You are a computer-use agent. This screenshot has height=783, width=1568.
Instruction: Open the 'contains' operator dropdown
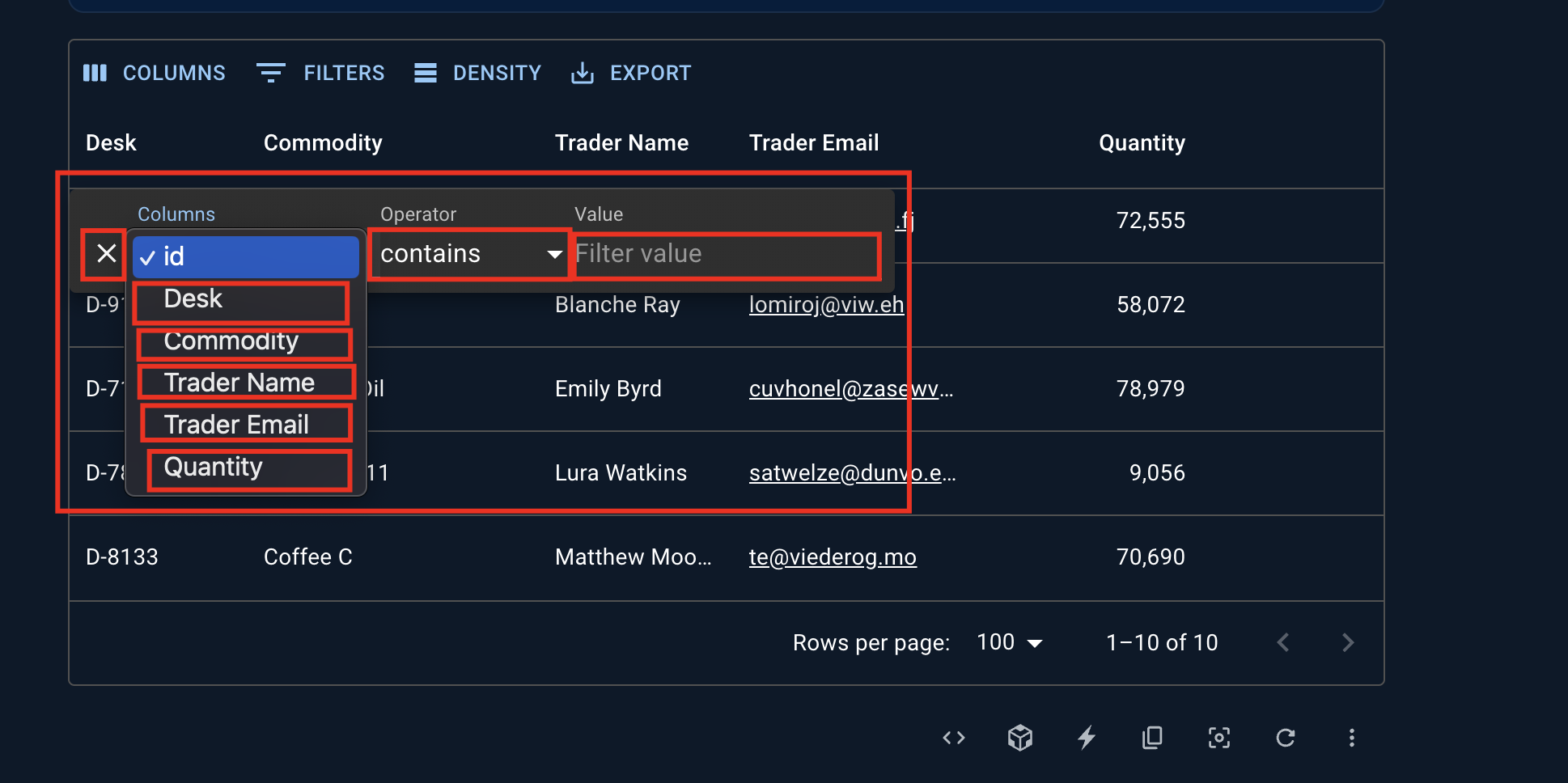tap(471, 254)
